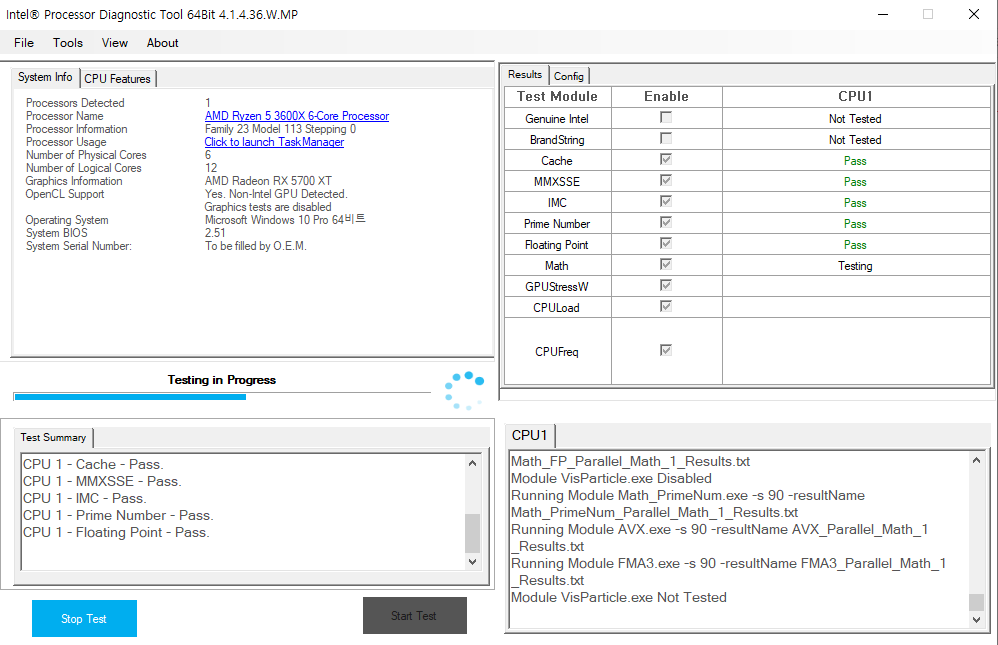This screenshot has height=645, width=998.
Task: Click up arrow in CPU1 log scrollbar
Action: pos(976,460)
